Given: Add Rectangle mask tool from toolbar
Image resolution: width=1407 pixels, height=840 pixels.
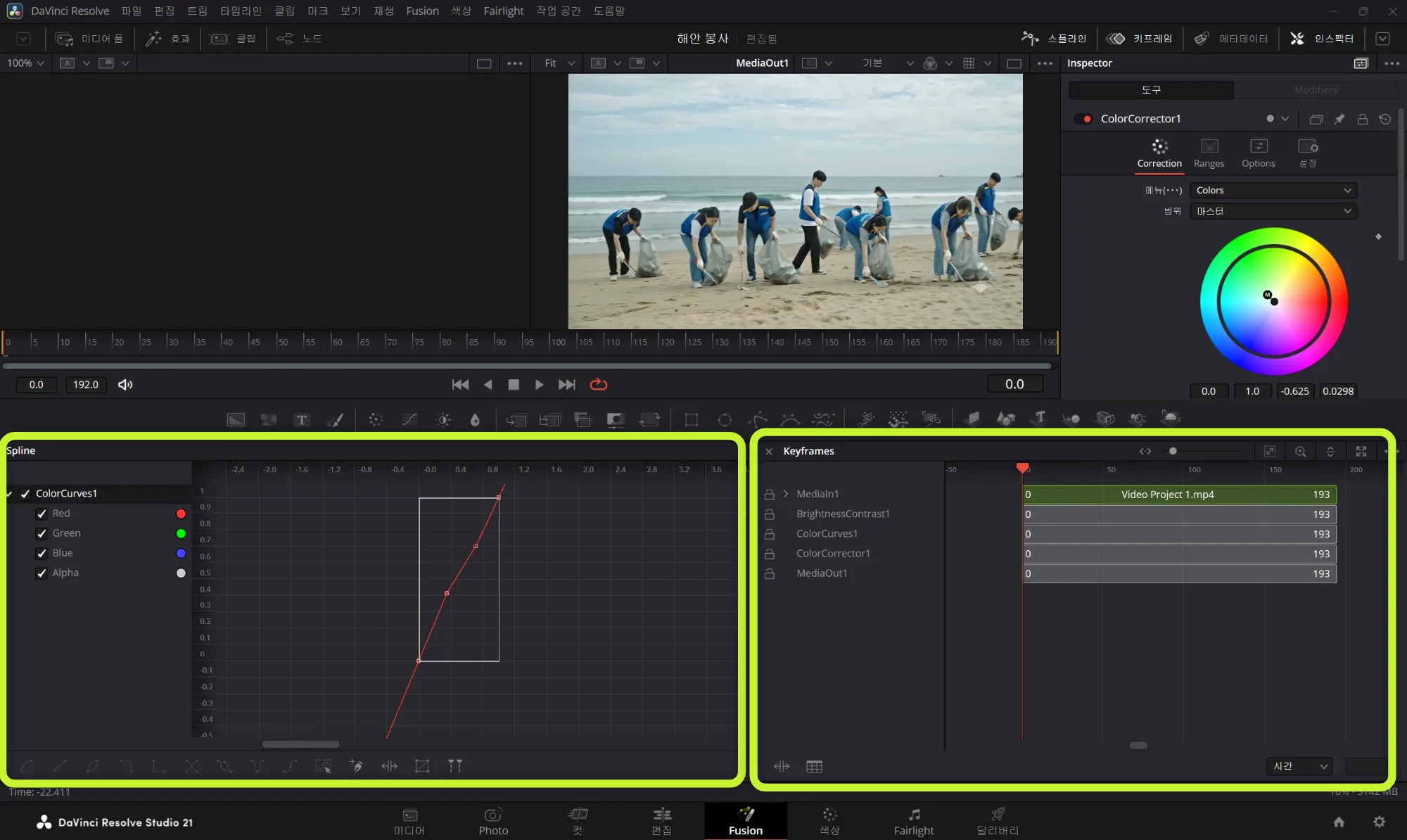Looking at the screenshot, I should [691, 420].
